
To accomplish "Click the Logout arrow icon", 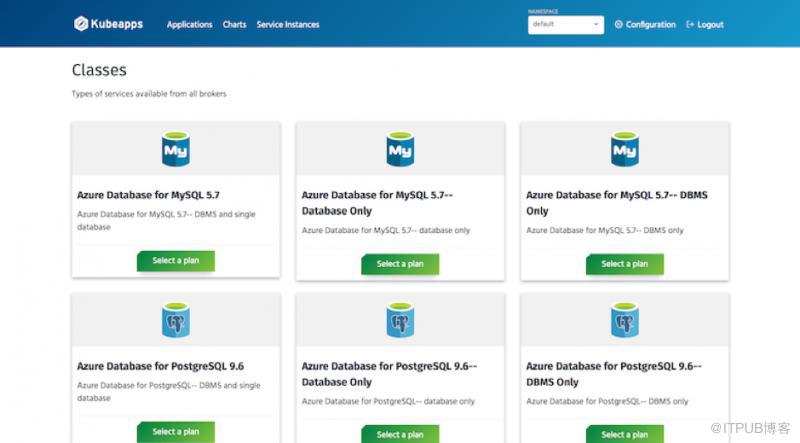I will pyautogui.click(x=690, y=24).
